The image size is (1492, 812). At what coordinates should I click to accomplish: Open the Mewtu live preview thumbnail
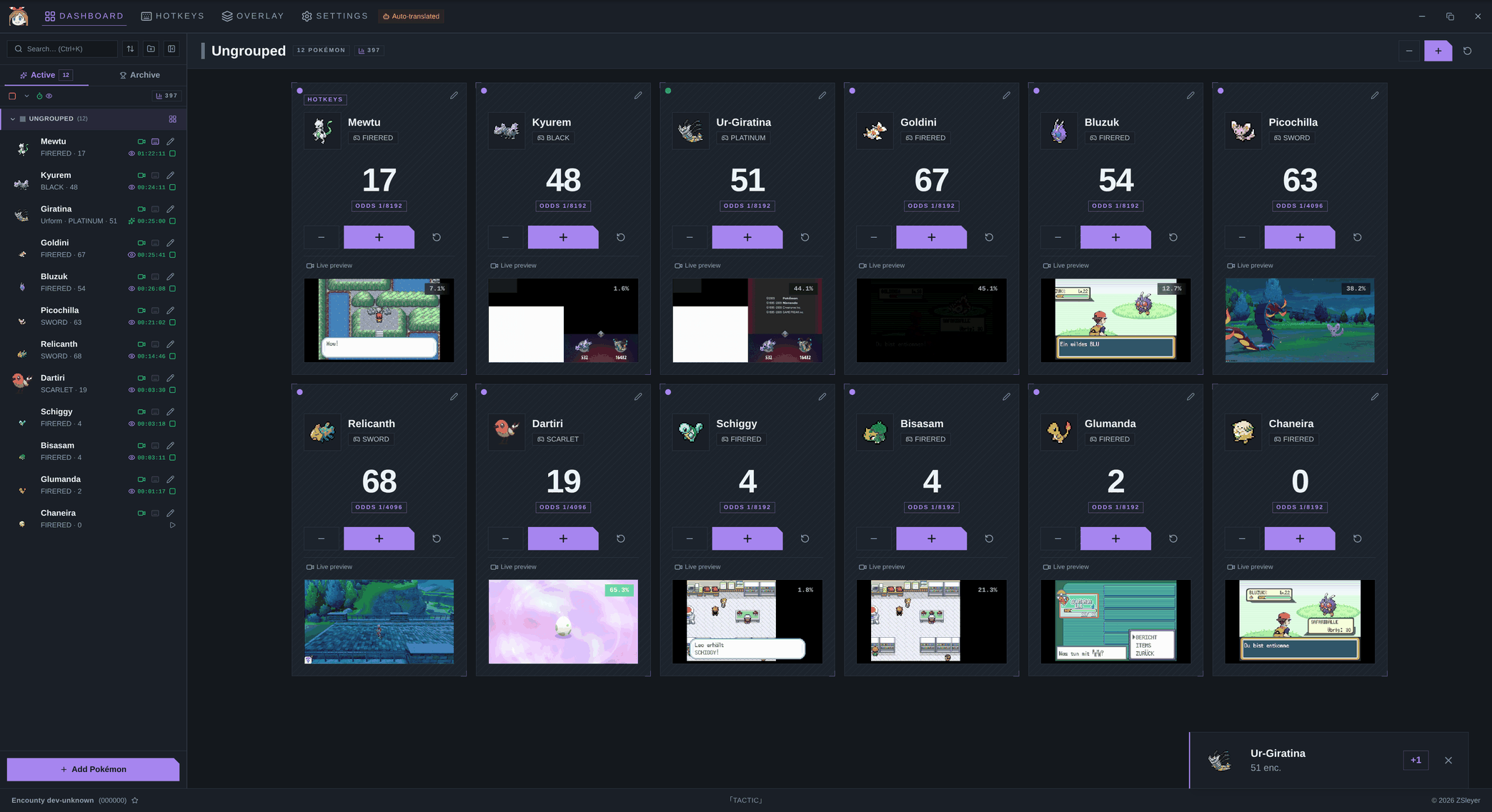click(x=379, y=320)
